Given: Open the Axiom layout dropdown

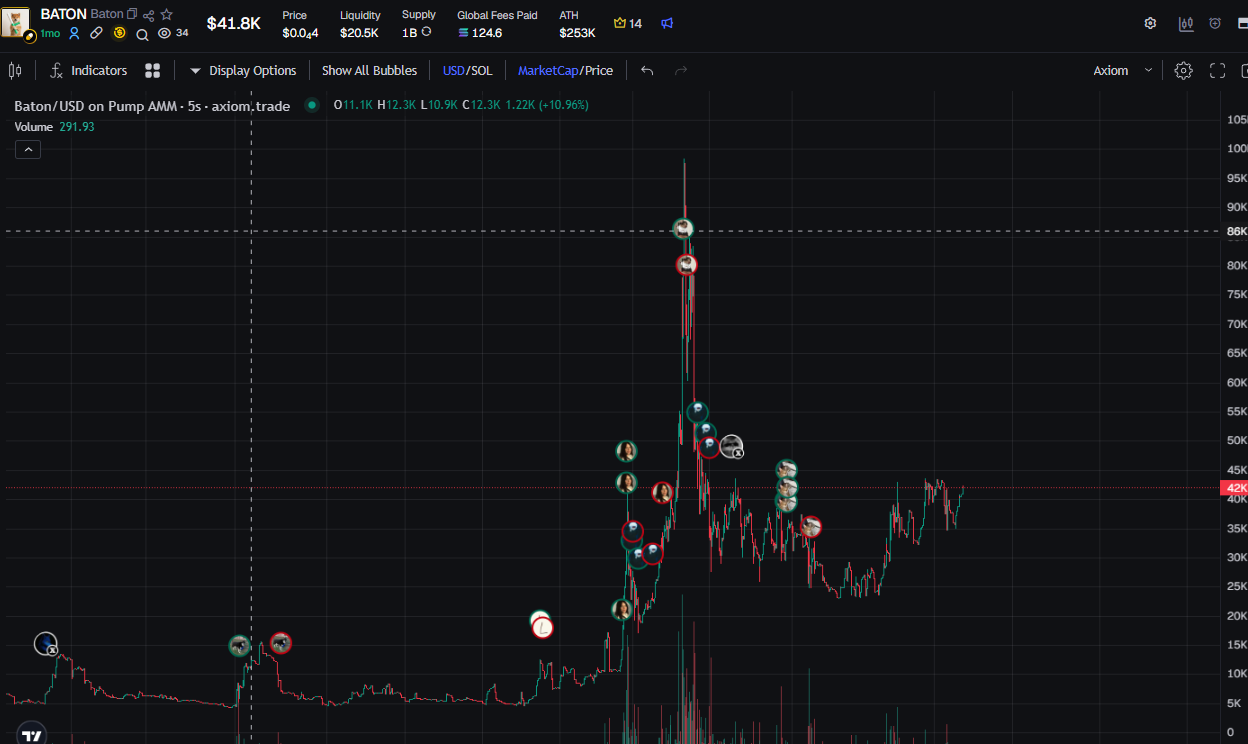Looking at the screenshot, I should [1122, 70].
